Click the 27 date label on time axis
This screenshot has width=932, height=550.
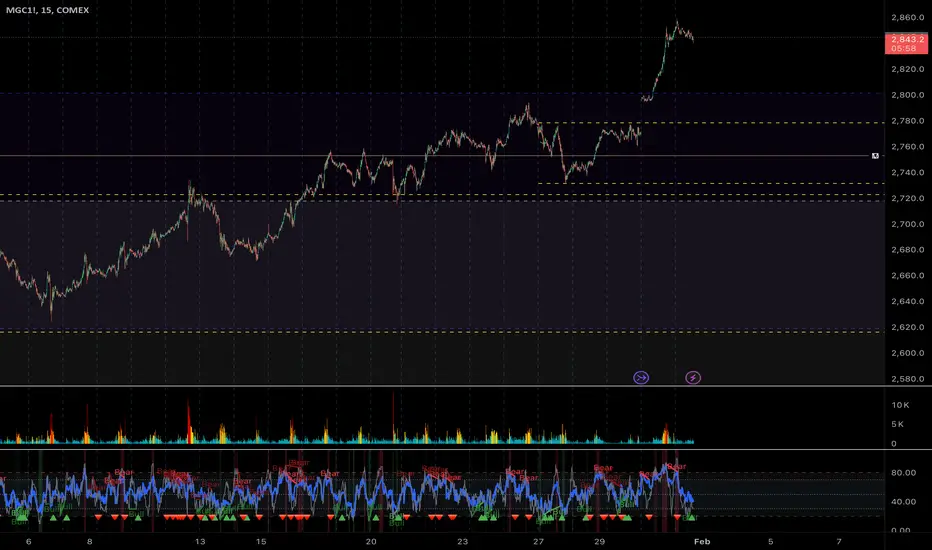point(539,542)
